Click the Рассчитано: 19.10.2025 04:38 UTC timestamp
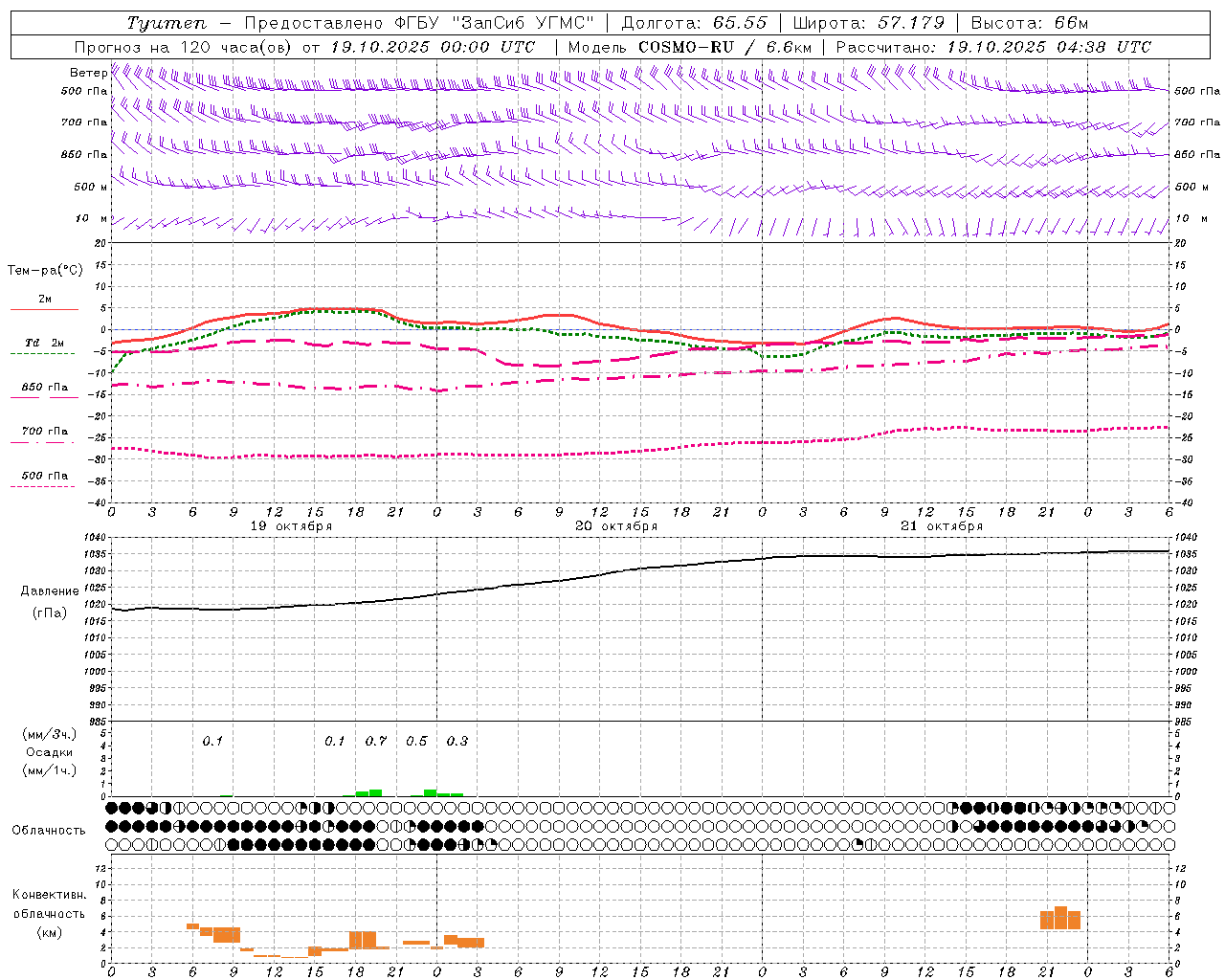1225x980 pixels. [x=993, y=47]
